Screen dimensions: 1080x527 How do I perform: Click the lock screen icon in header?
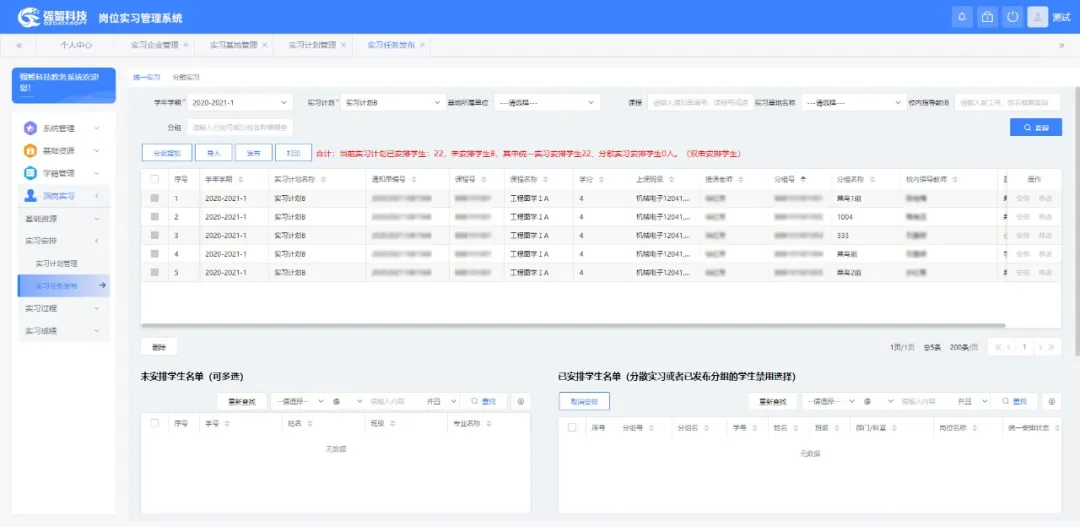987,17
